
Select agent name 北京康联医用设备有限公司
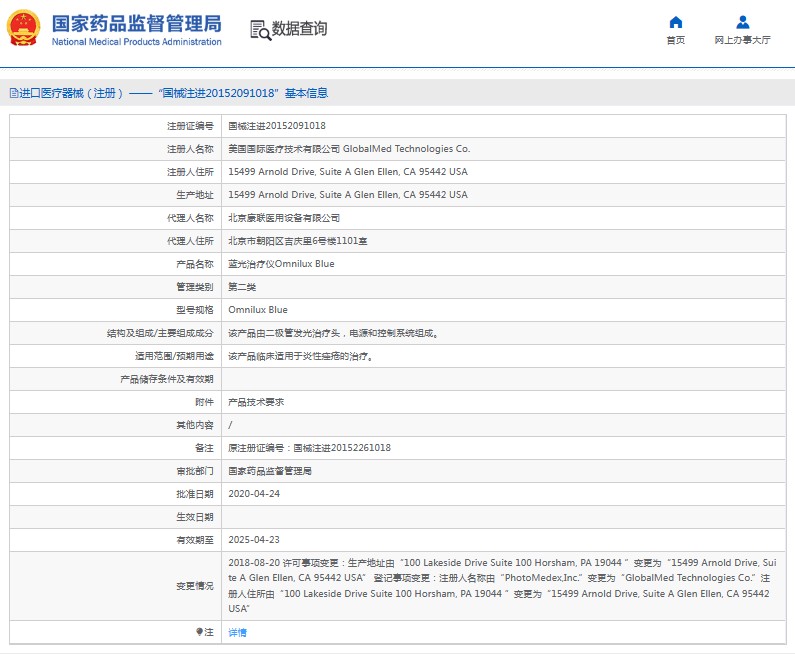point(284,218)
